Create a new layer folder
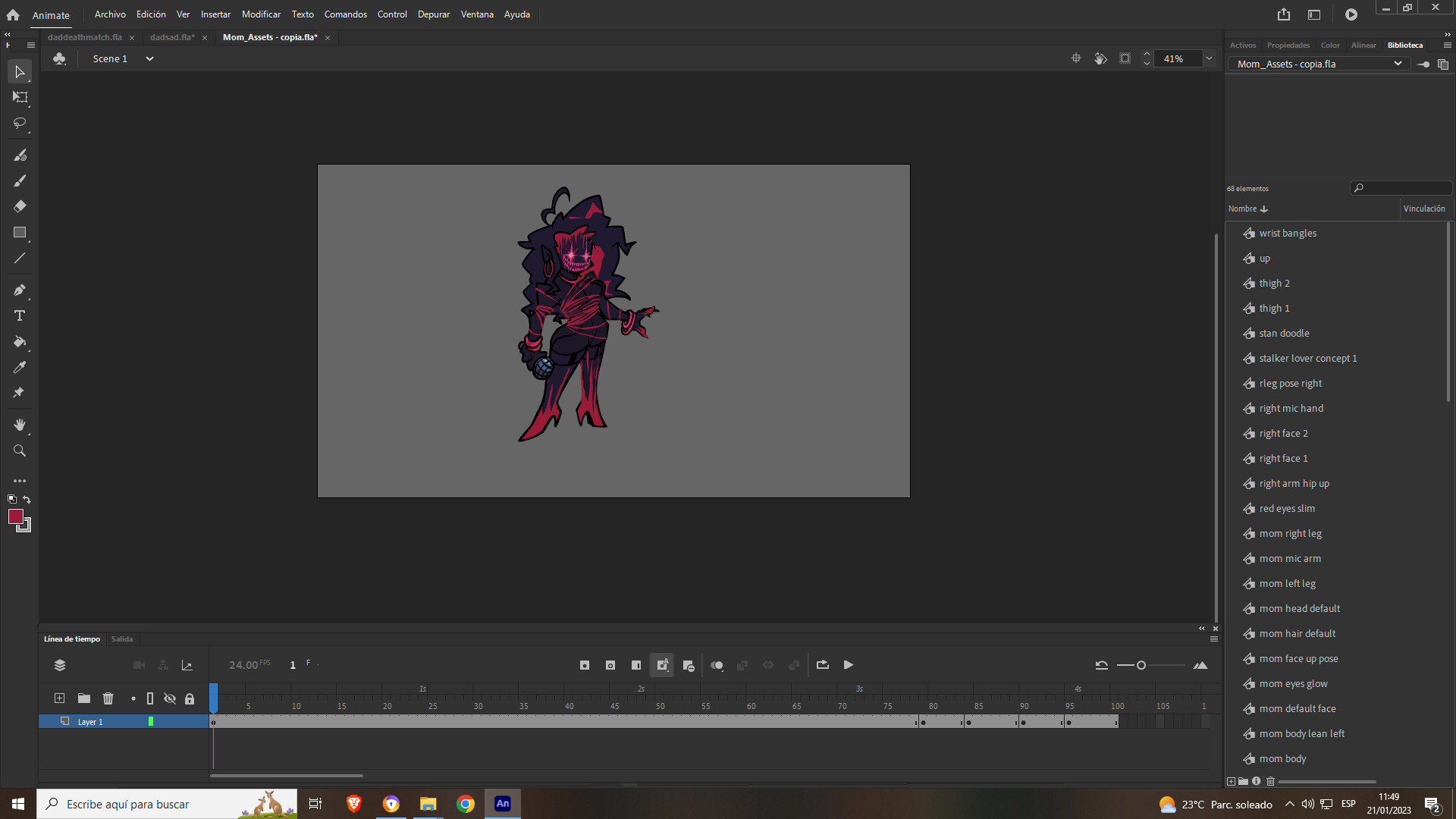 tap(83, 698)
